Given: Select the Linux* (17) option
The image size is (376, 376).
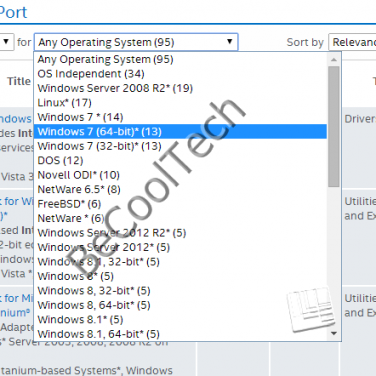Looking at the screenshot, I should [x=180, y=103].
